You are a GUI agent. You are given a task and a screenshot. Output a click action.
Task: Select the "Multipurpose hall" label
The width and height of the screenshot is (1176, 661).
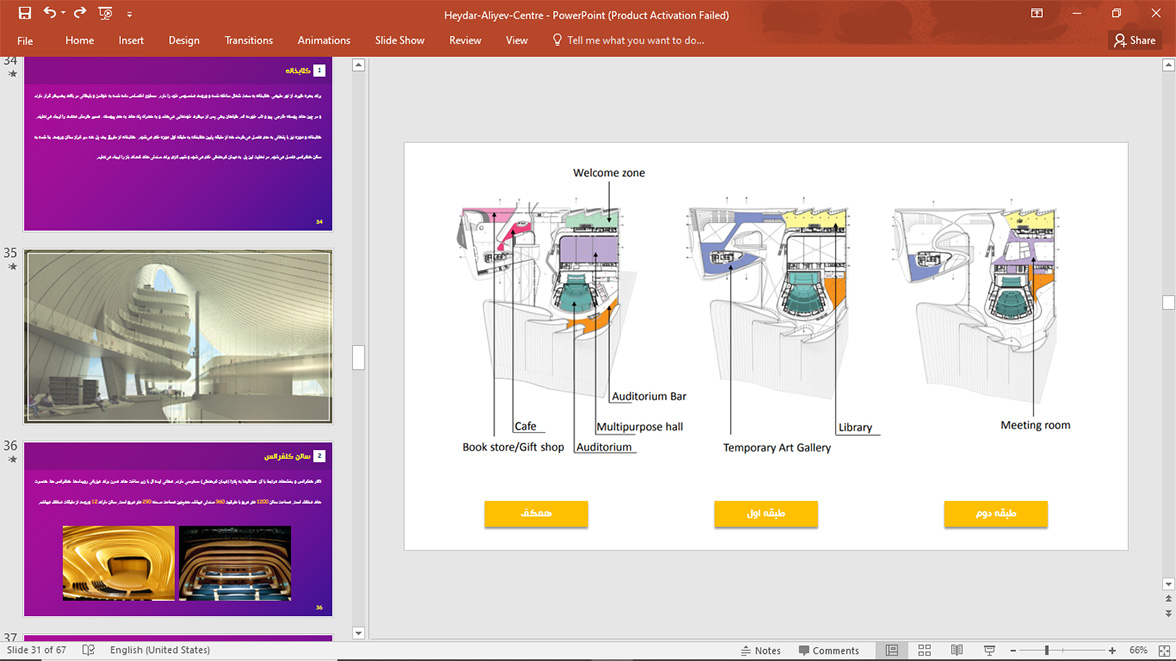click(x=640, y=427)
